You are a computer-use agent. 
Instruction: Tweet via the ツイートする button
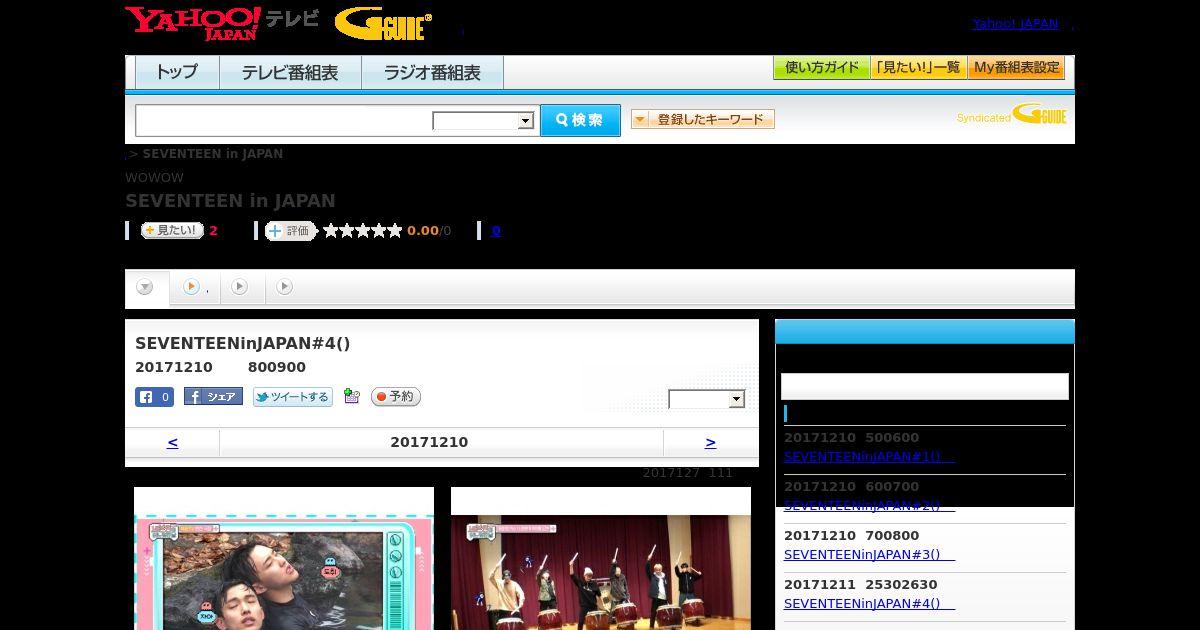(x=292, y=397)
